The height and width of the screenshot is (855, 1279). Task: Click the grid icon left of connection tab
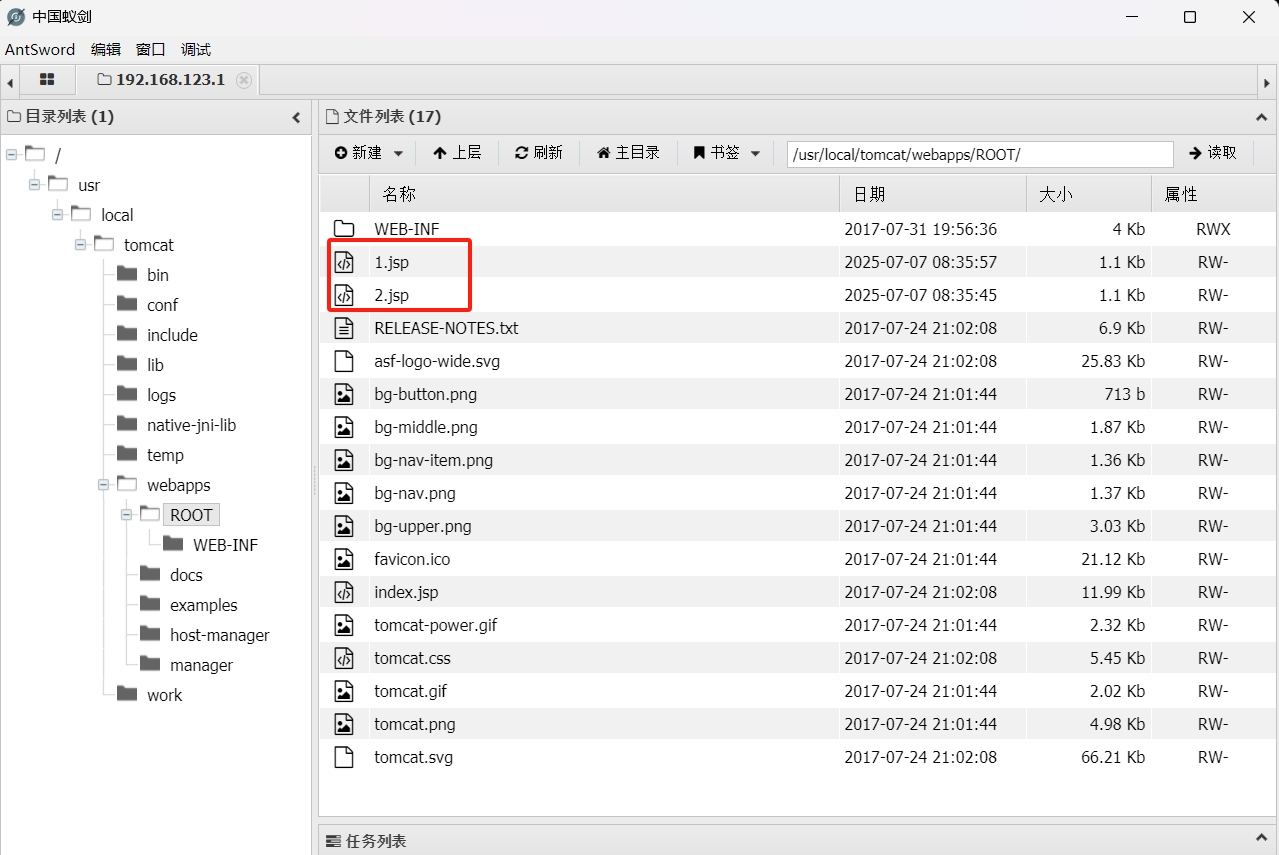tap(47, 80)
